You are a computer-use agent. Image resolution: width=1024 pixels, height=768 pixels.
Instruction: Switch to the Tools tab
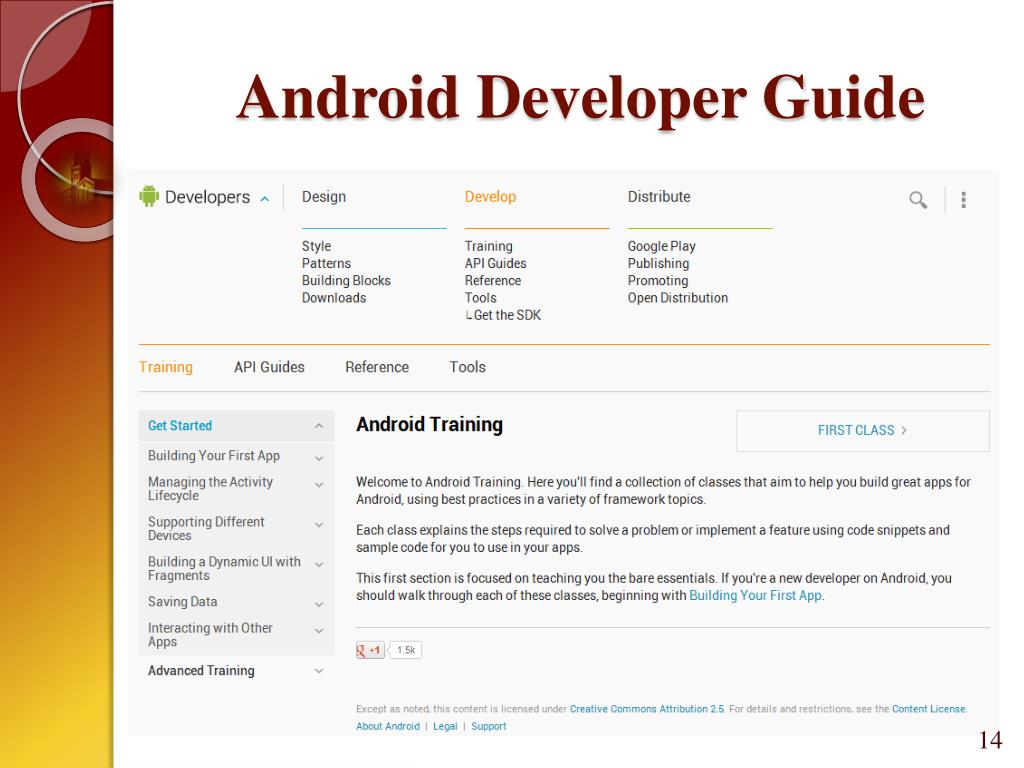468,367
